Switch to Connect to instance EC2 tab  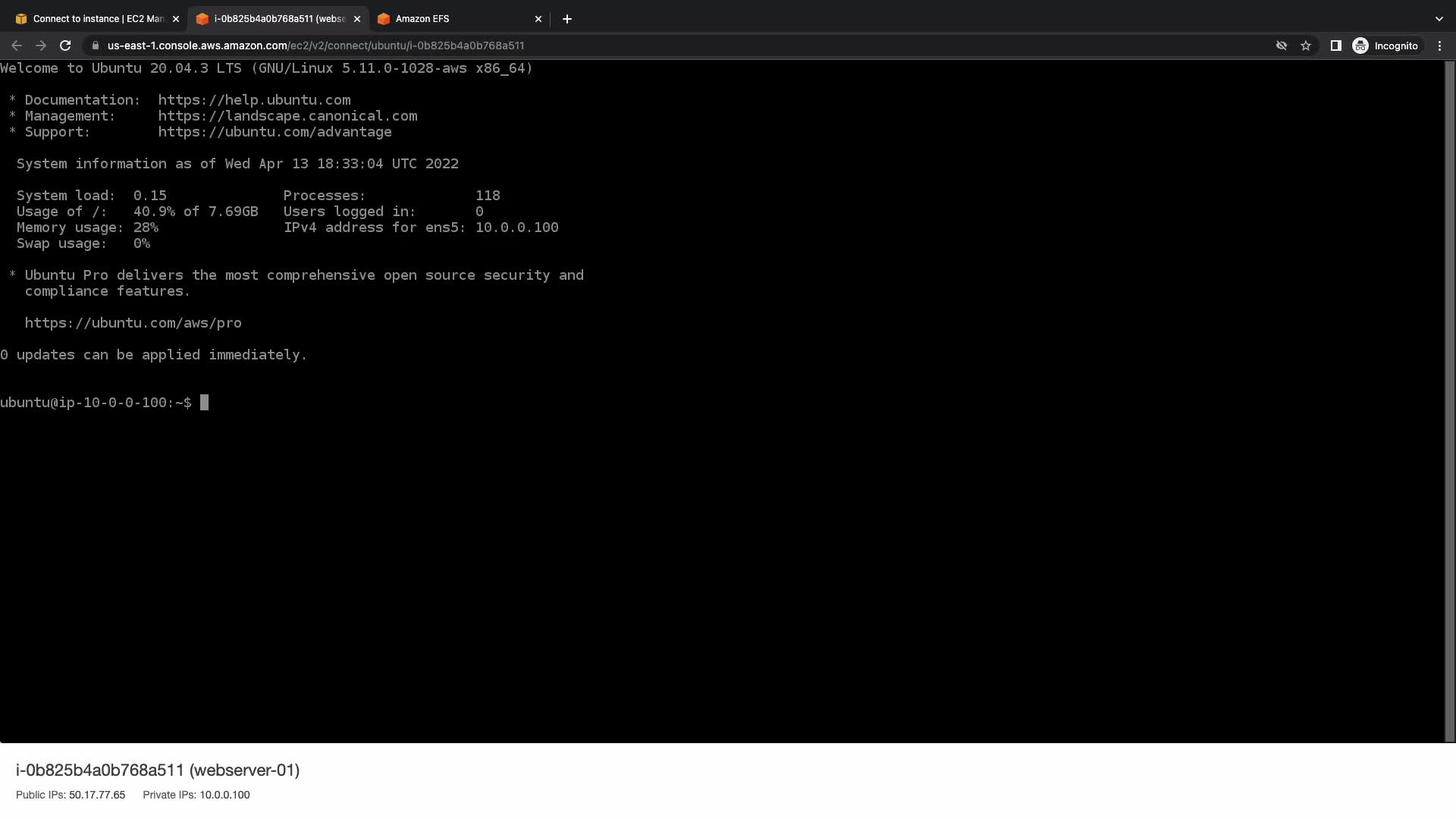99,19
